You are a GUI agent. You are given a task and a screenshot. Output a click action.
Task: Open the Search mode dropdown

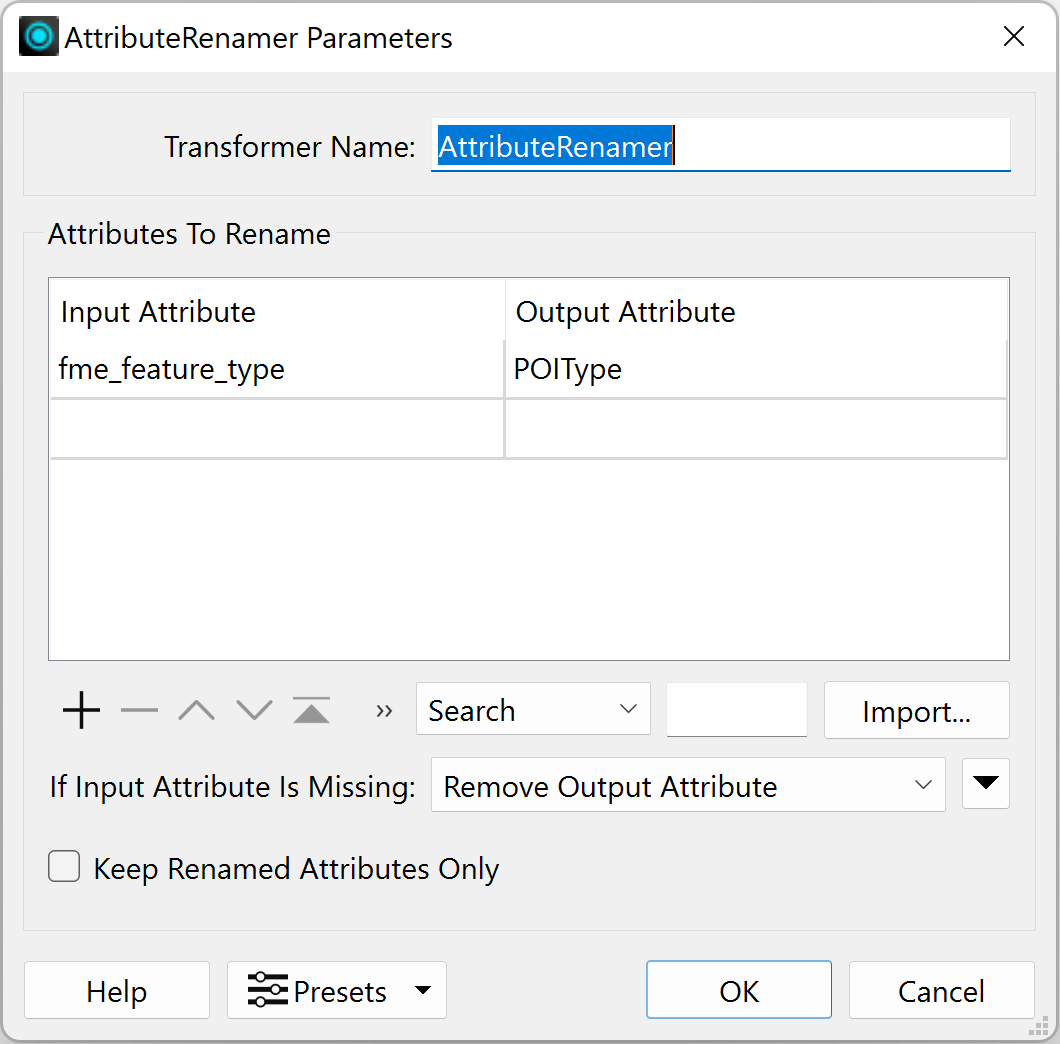(x=533, y=709)
